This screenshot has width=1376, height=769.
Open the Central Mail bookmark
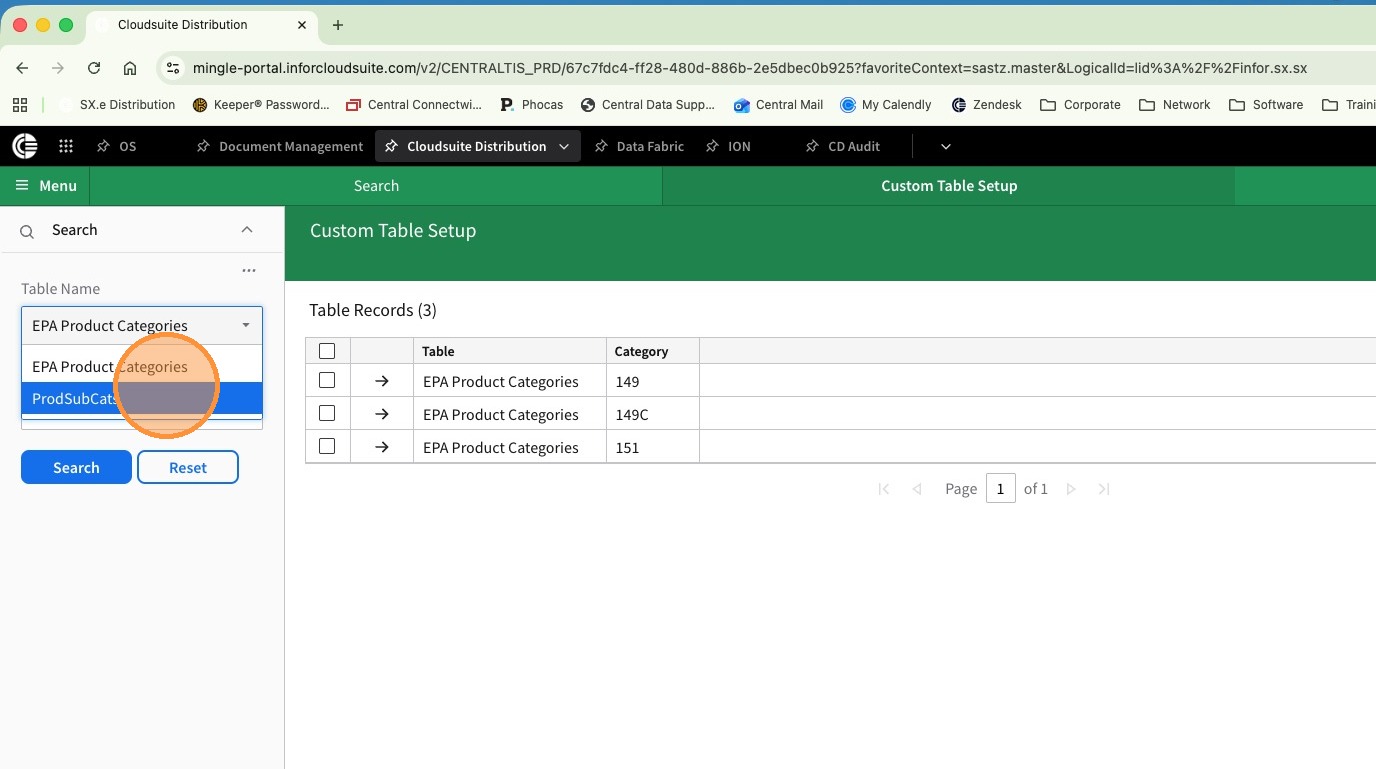click(x=778, y=104)
